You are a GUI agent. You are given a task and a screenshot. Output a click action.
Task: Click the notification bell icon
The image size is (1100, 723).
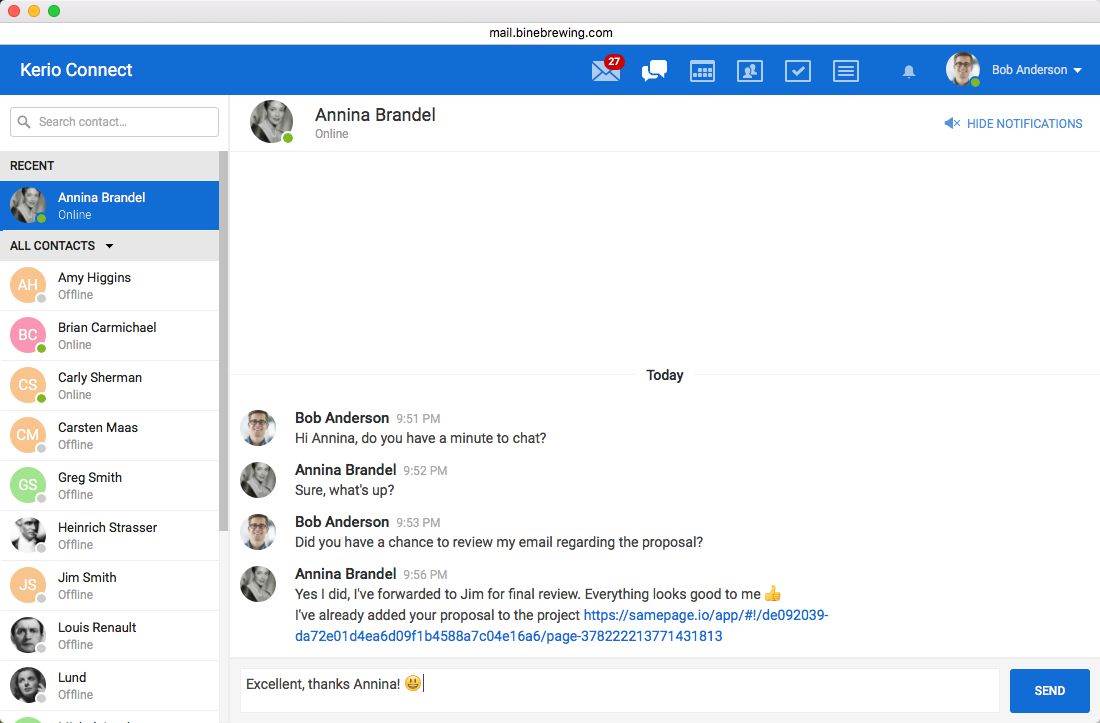point(909,71)
